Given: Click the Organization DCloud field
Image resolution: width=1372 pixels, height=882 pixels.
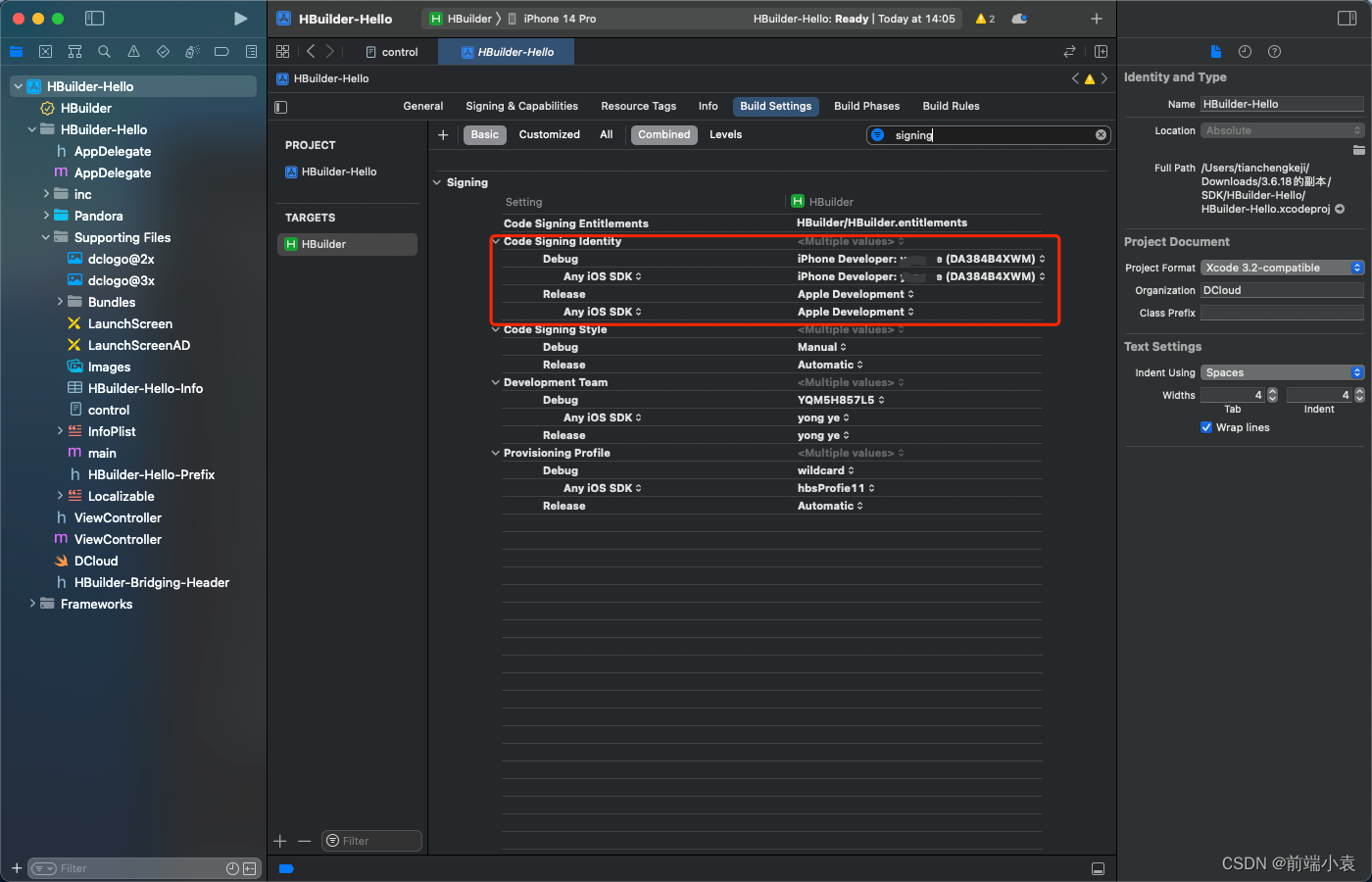Looking at the screenshot, I should [1282, 290].
